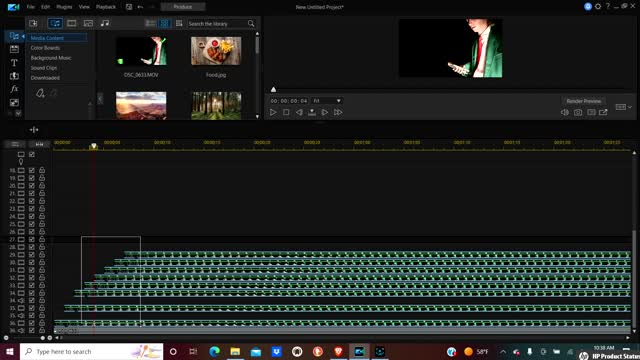Take a snapshot with camera icon
This screenshot has width=640, height=360.
click(578, 112)
